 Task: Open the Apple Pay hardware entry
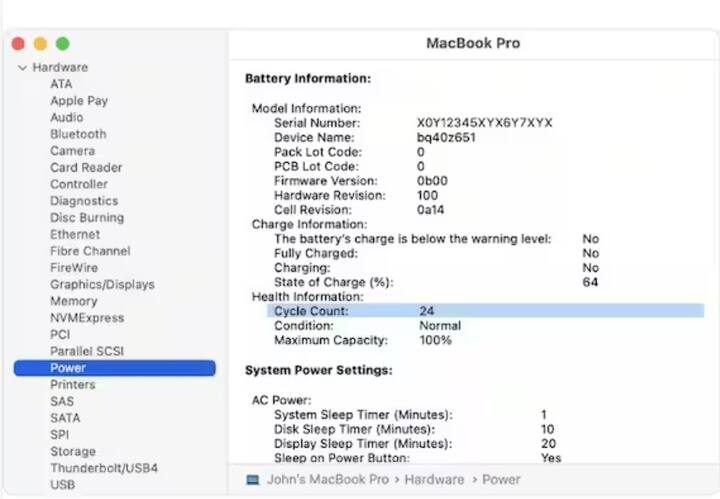[x=79, y=101]
